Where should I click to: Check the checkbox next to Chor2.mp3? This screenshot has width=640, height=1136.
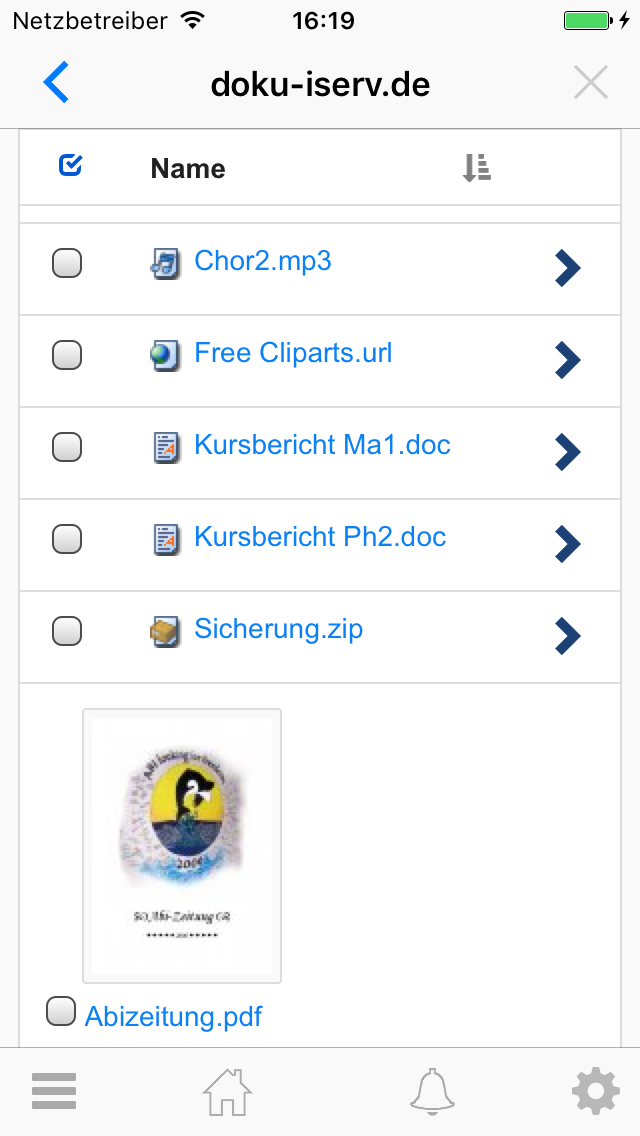(66, 262)
